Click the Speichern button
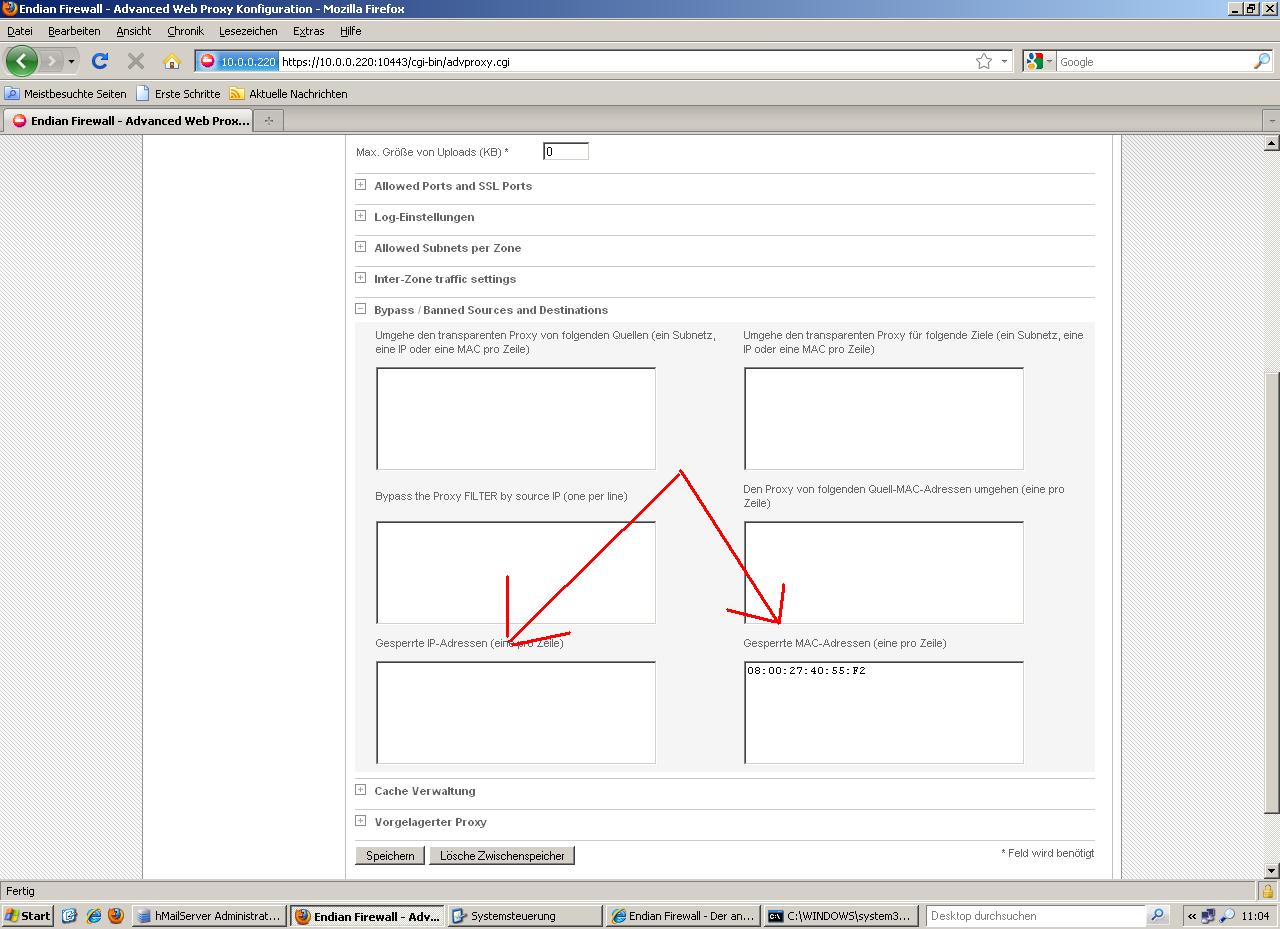Screen dimensions: 1280x929 tap(390, 856)
